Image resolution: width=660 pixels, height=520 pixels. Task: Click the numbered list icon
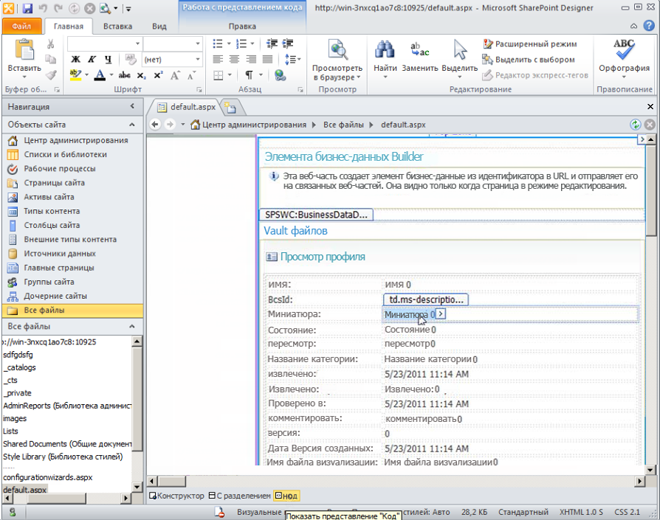(241, 43)
